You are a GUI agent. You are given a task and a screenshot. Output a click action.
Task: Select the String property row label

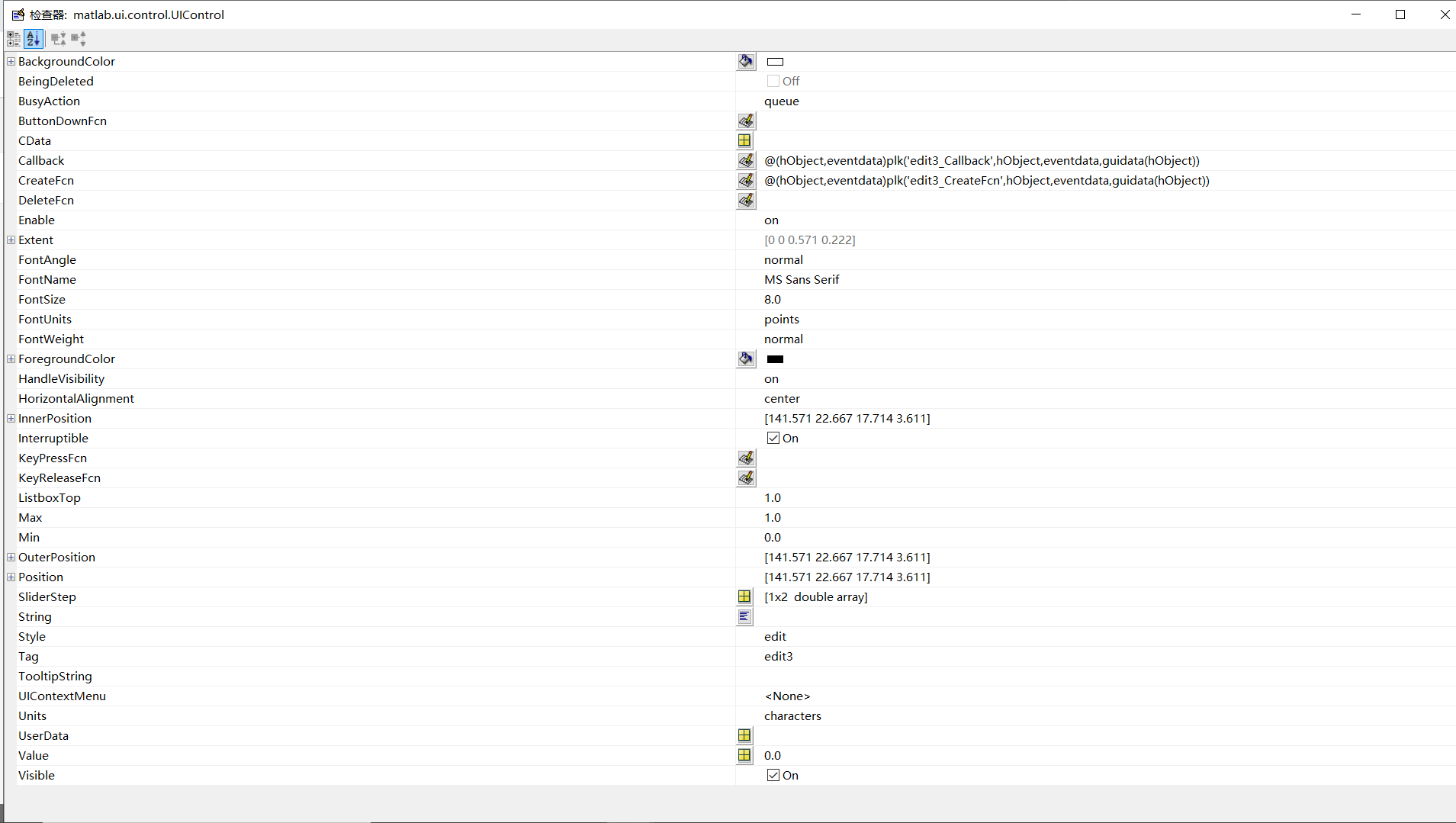pyautogui.click(x=35, y=616)
